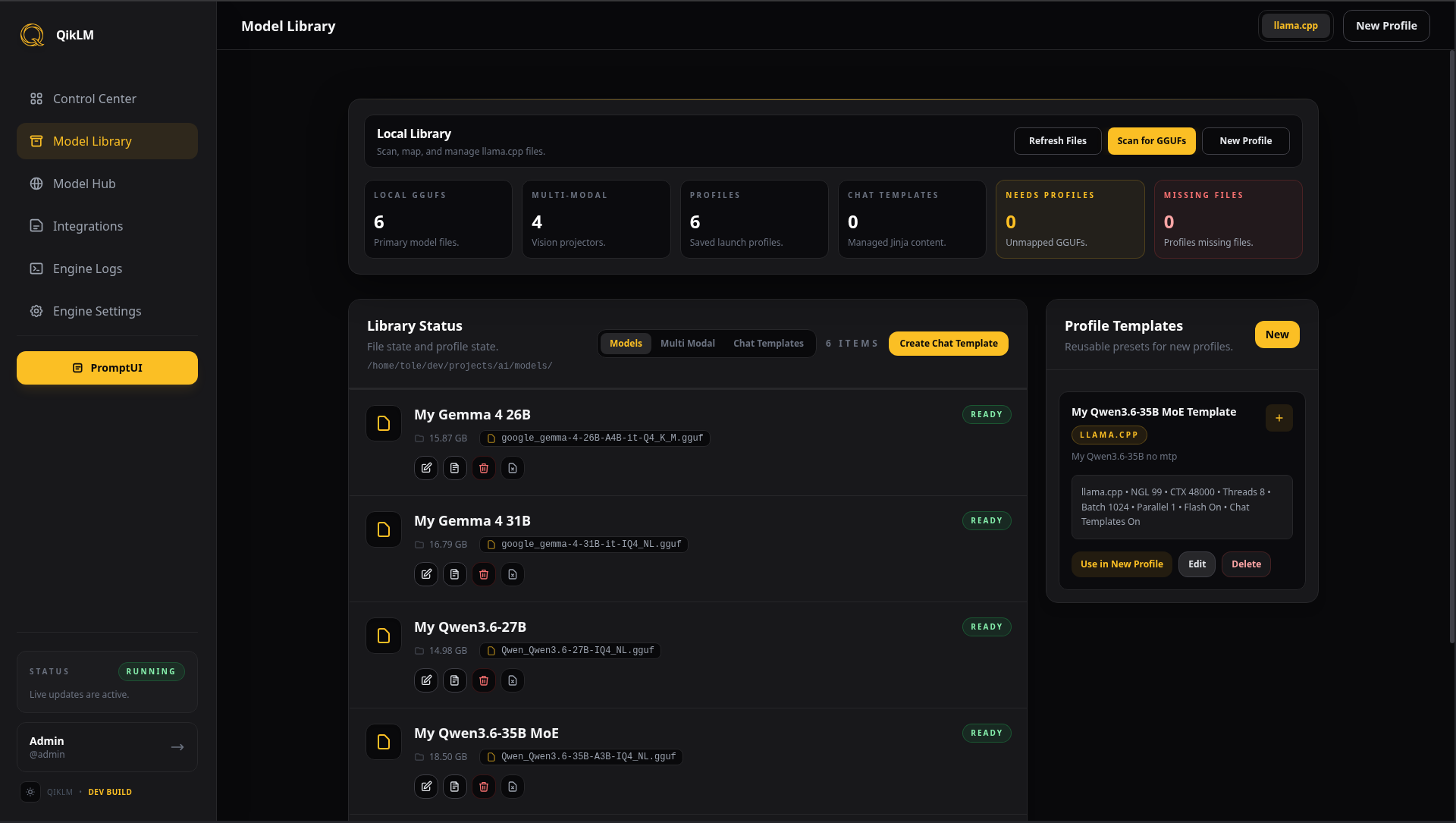Click the READY badge for My Gemma 4 26B

[987, 415]
